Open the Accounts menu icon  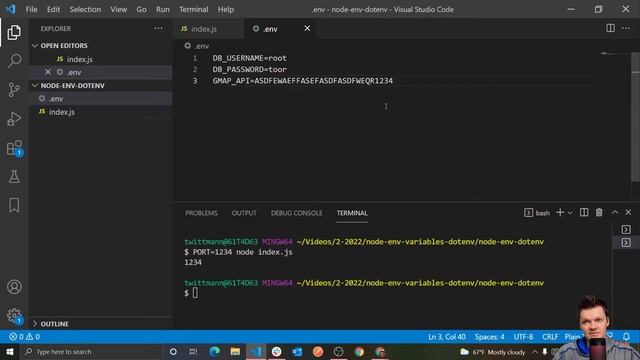coord(14,287)
